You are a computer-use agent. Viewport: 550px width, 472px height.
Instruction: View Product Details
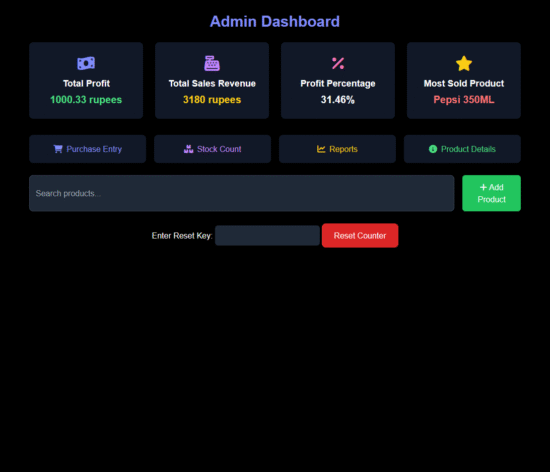462,149
